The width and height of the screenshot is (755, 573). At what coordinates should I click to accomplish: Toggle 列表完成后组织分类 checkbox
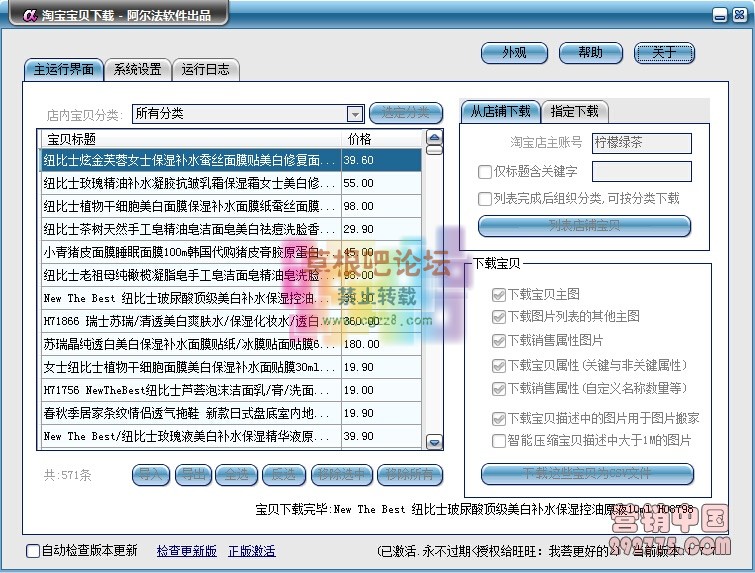[484, 198]
